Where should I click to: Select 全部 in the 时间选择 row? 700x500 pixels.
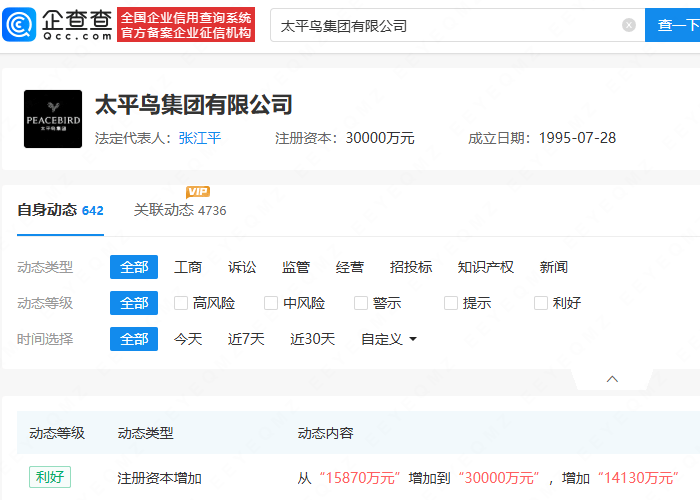[134, 339]
